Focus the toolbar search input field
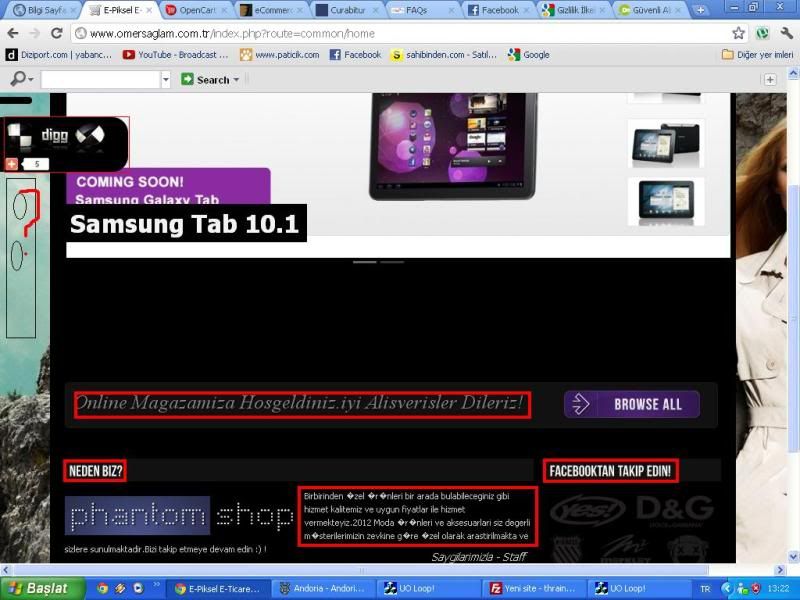This screenshot has height=600, width=800. (101, 80)
